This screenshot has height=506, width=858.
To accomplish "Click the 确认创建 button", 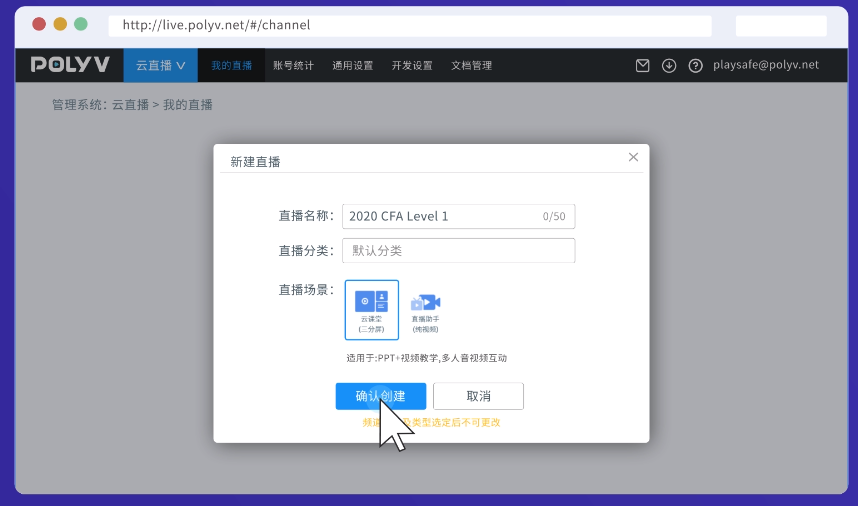I will tap(381, 396).
